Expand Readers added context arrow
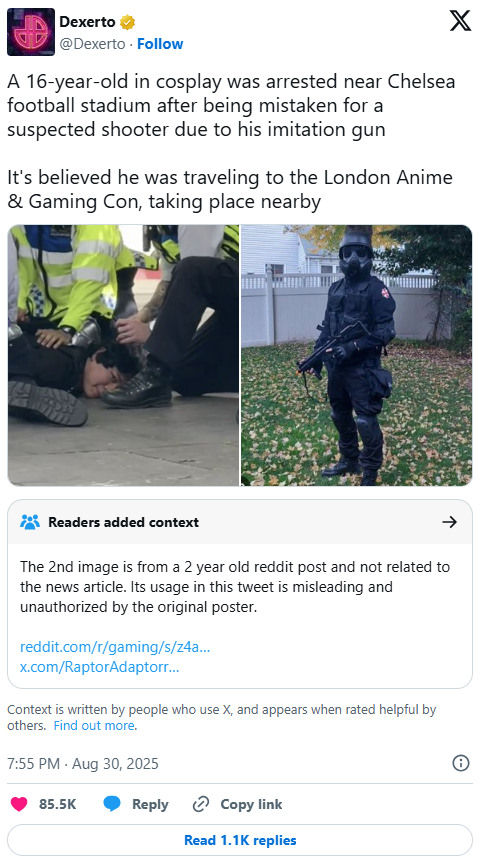Viewport: 485px width, 867px height. coord(450,522)
